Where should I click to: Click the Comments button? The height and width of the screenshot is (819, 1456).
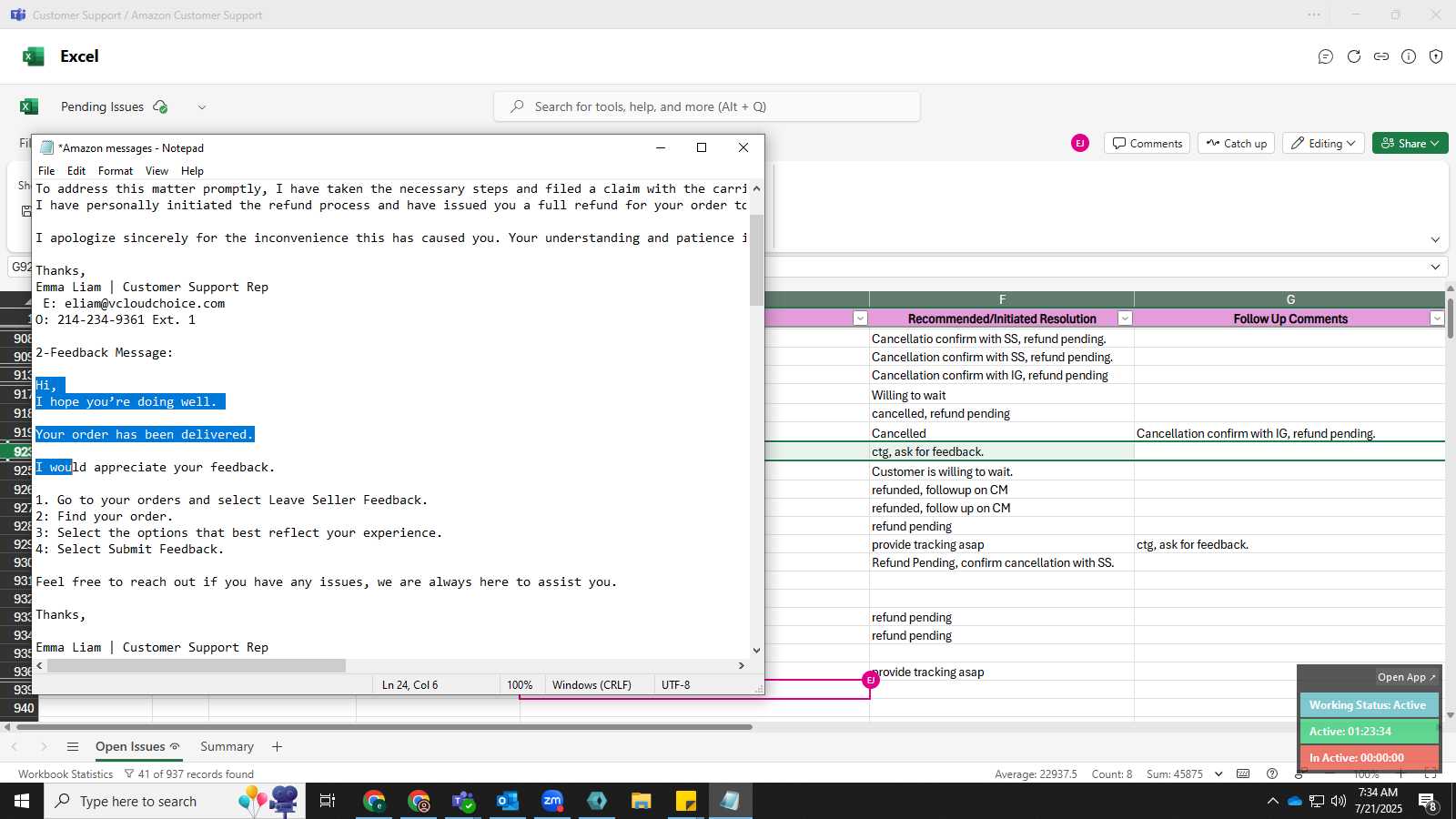(1148, 143)
